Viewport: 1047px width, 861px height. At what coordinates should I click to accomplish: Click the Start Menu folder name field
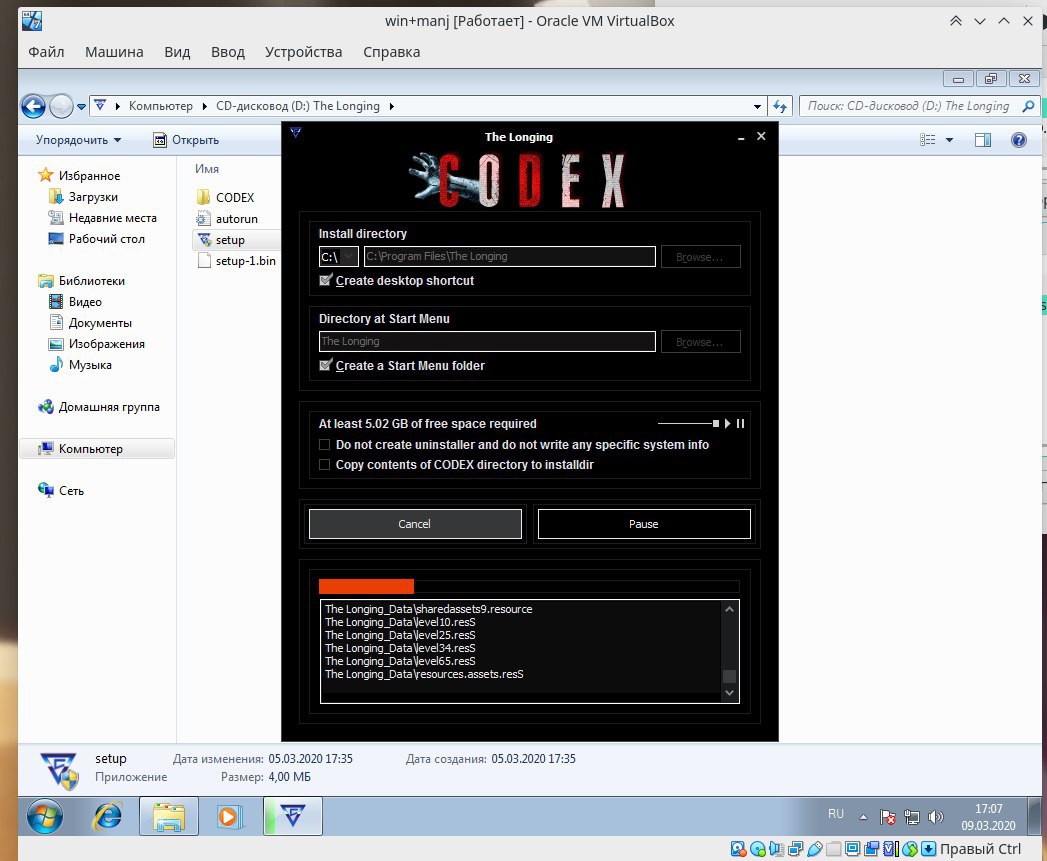pos(487,341)
